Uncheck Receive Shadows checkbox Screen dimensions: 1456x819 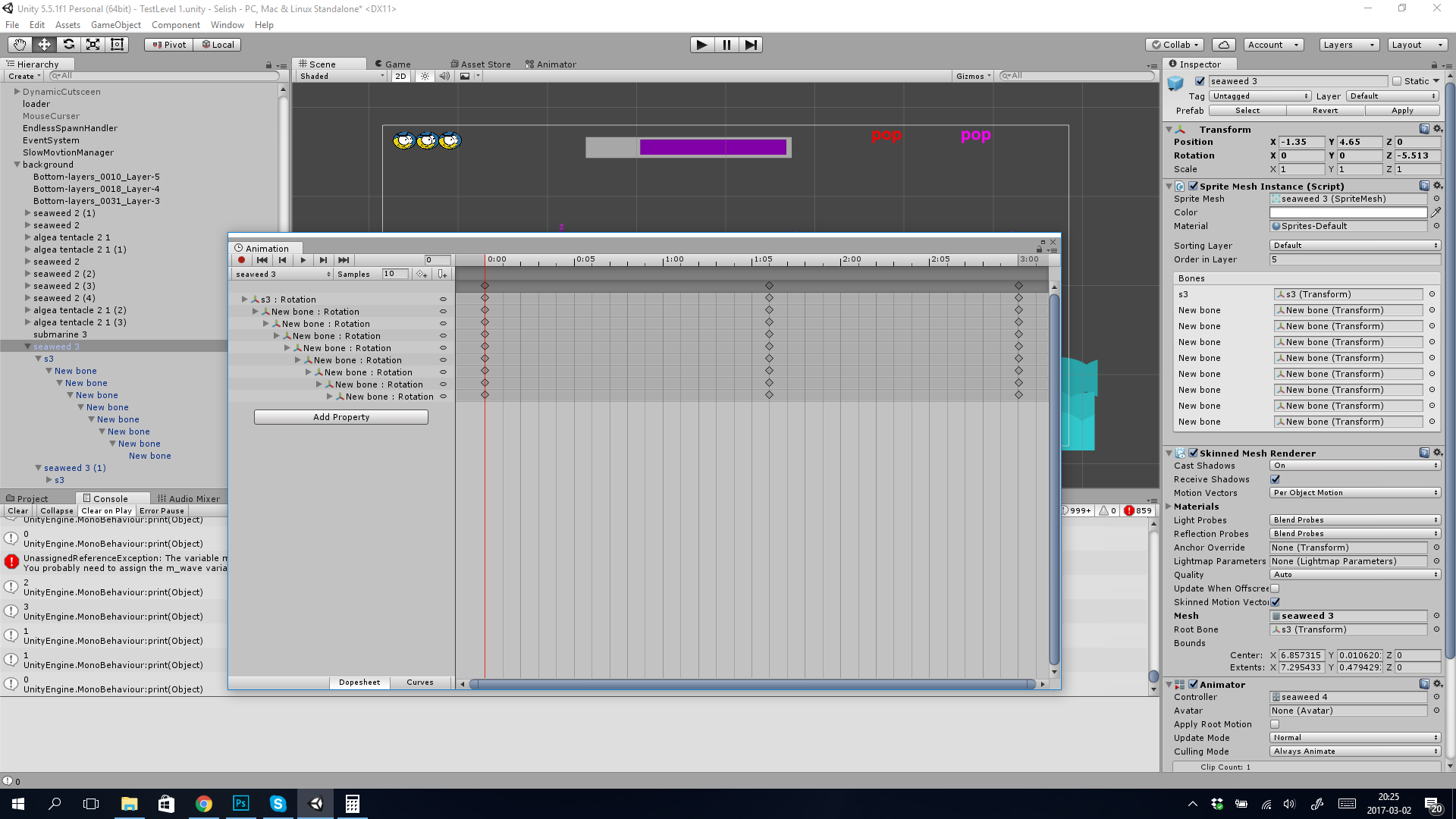click(1275, 479)
